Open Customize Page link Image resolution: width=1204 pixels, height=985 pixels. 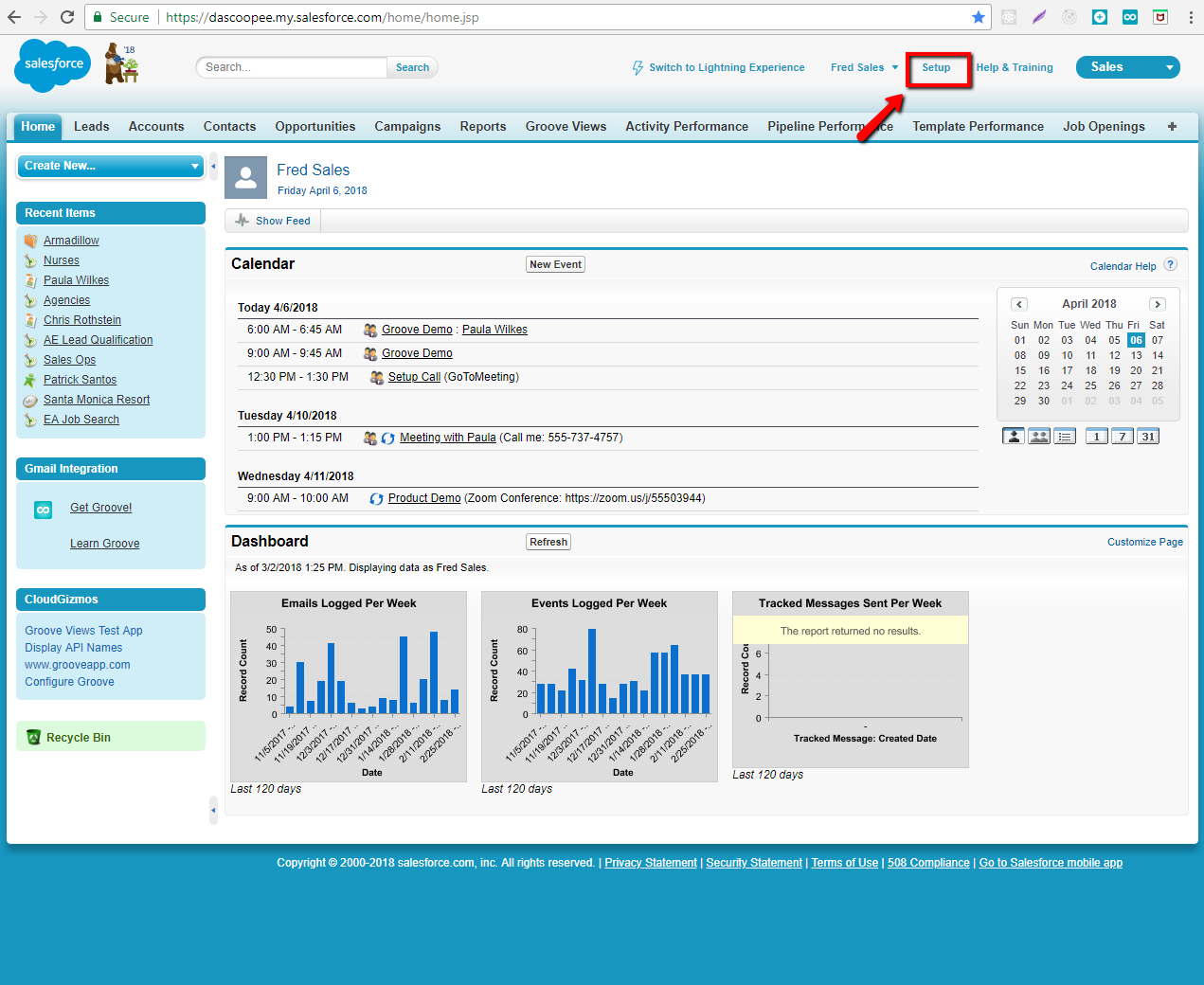1145,542
